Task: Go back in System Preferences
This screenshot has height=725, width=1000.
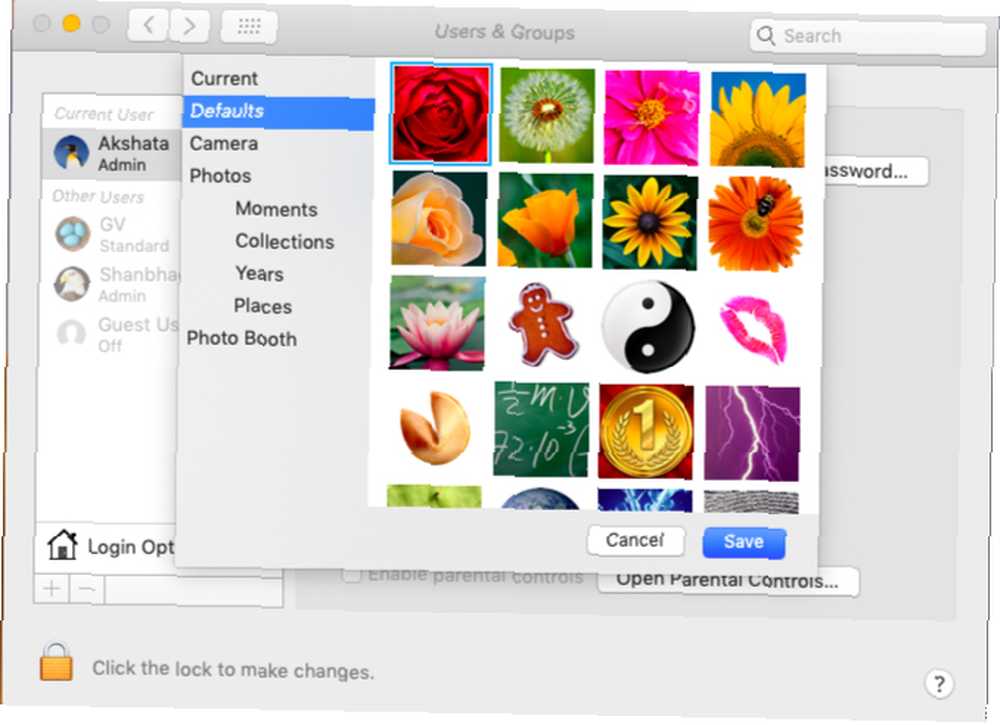Action: [x=148, y=26]
